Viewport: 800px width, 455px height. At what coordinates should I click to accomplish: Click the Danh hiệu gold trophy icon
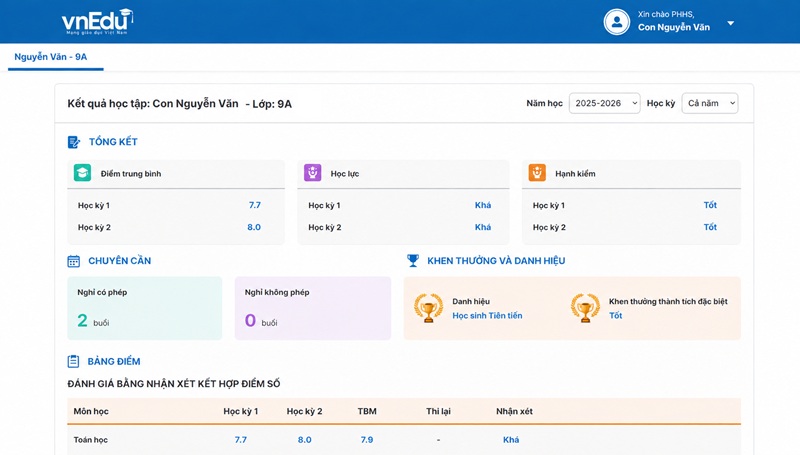pos(428,308)
